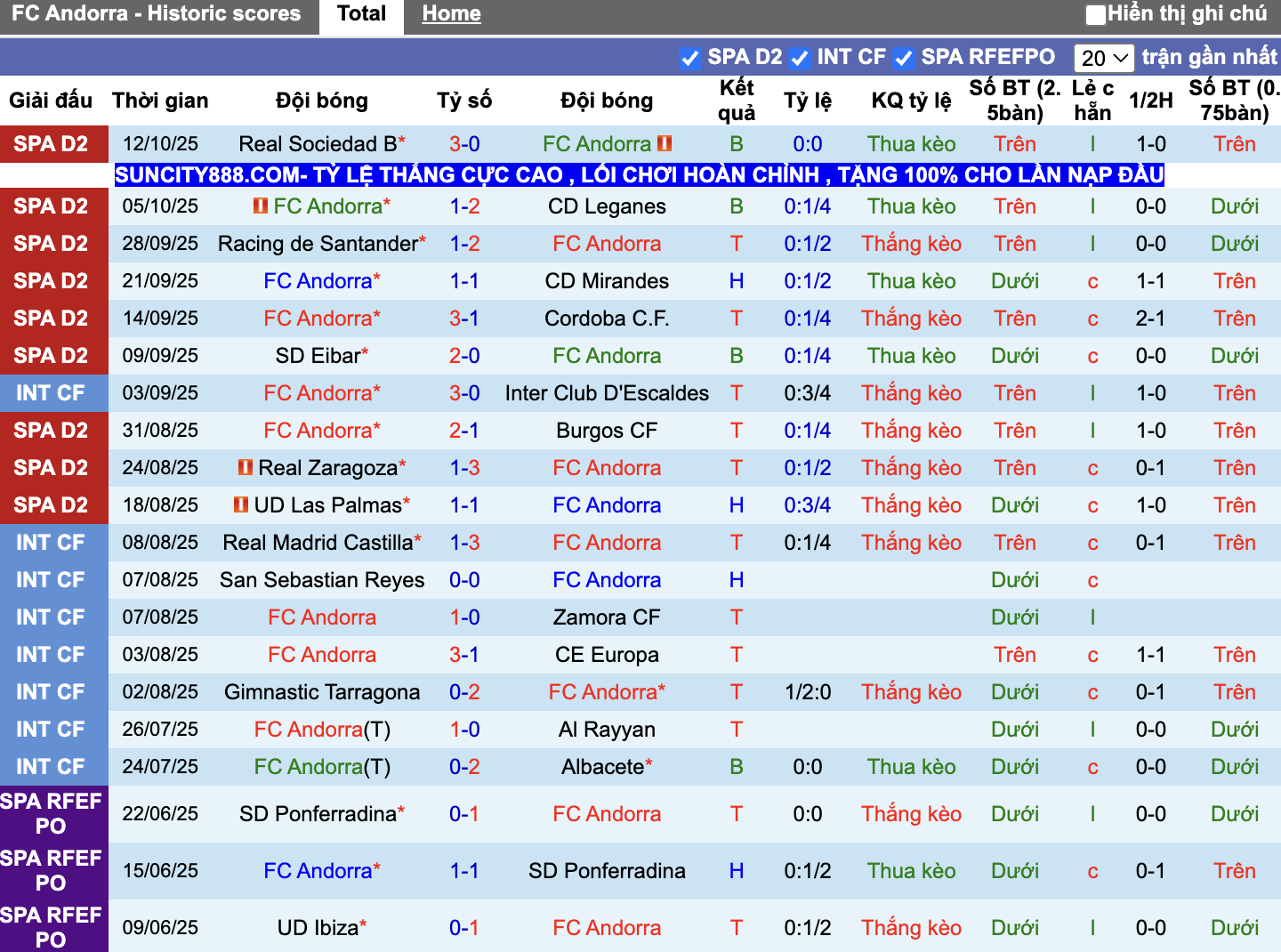Click the INT CF league label for 08/08/25
Image resolution: width=1281 pixels, height=952 pixels.
[51, 543]
